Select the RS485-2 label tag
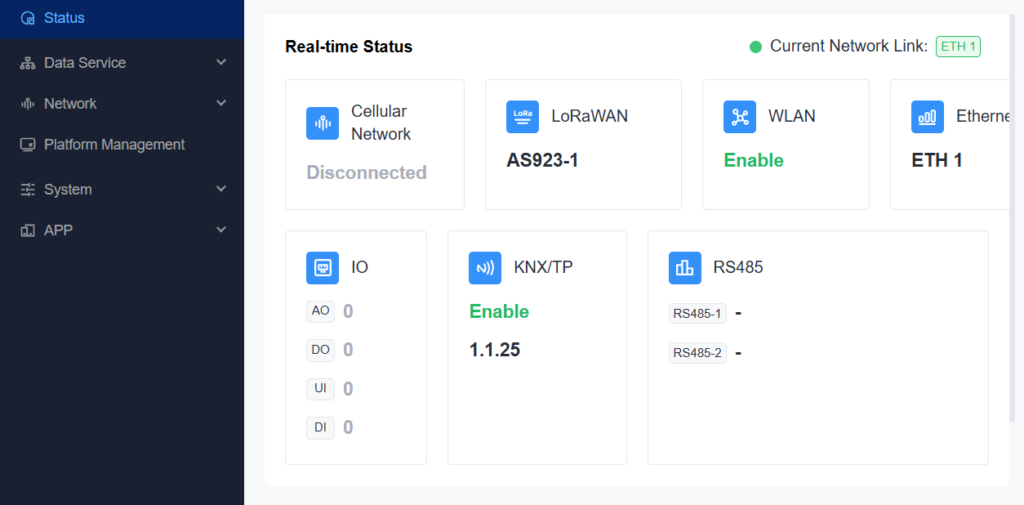Viewport: 1024px width, 505px height. (697, 353)
